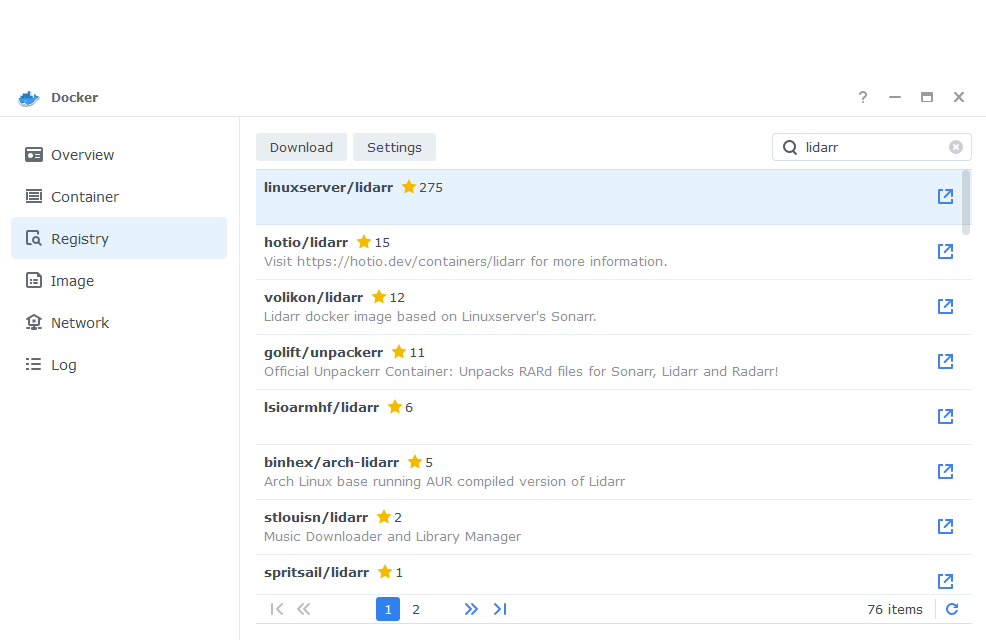The height and width of the screenshot is (640, 986).
Task: Open external link for linuxserver/lidarr
Action: [945, 196]
